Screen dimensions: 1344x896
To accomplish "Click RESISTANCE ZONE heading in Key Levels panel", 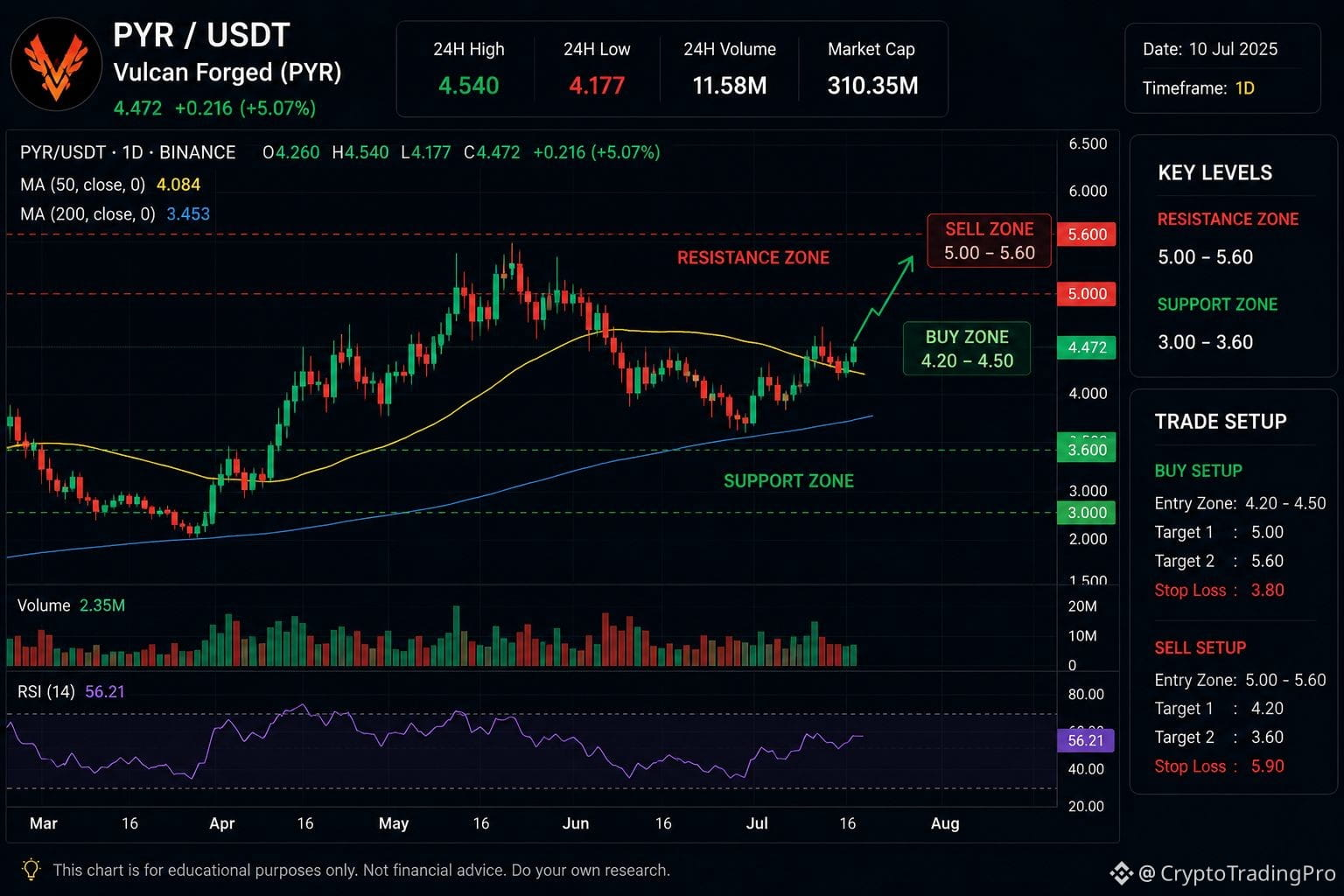I will (1228, 220).
